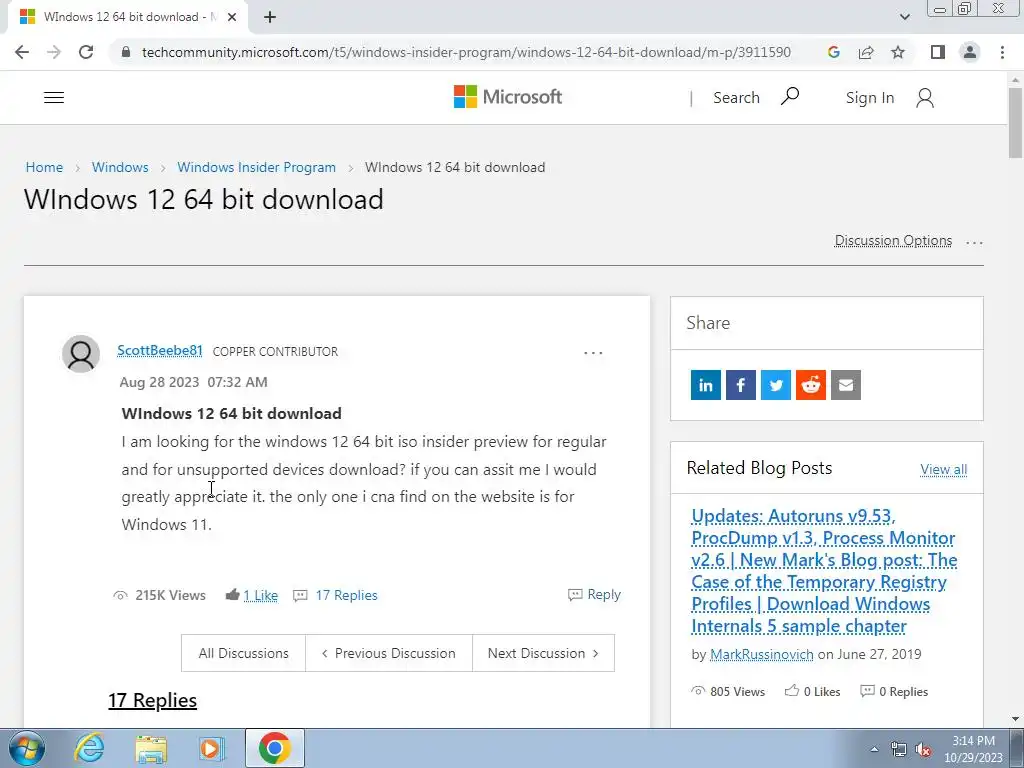Click the address bar URL
Viewport: 1024px width, 768px height.
click(x=466, y=52)
